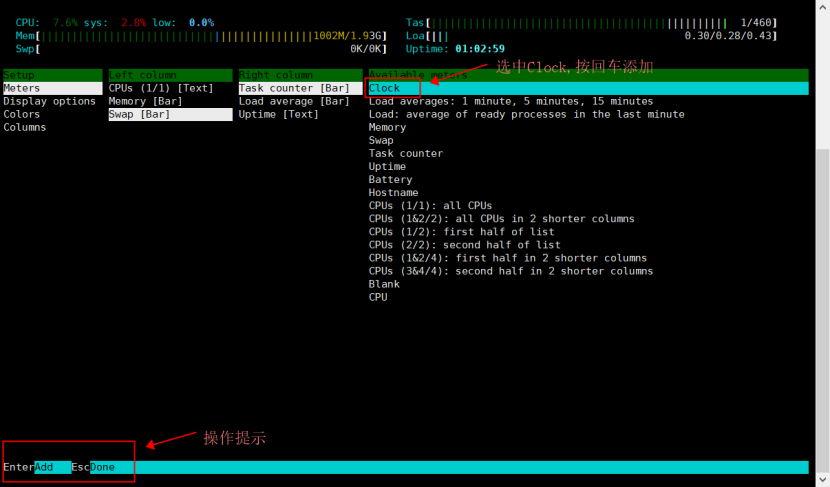Screen dimensions: 830x487
Task: Select the single CPU meter at list bottom
Action: coord(378,297)
